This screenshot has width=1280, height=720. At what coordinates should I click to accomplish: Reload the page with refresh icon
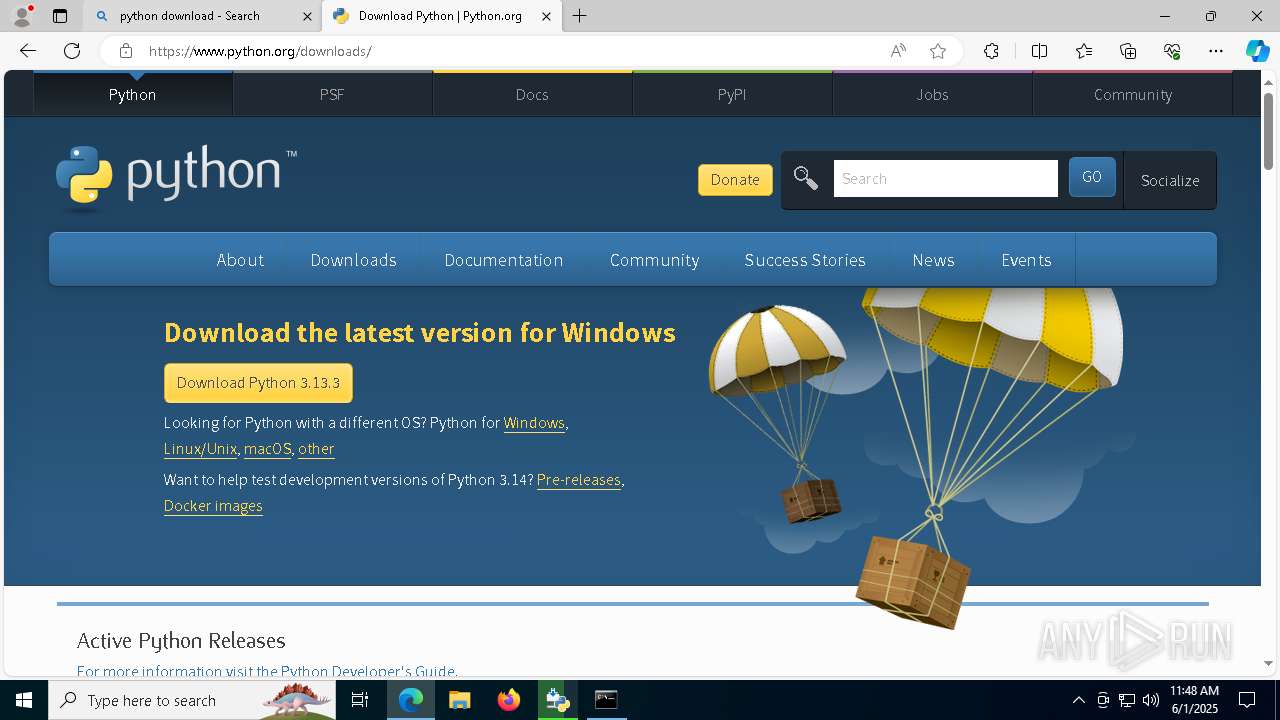[x=72, y=51]
